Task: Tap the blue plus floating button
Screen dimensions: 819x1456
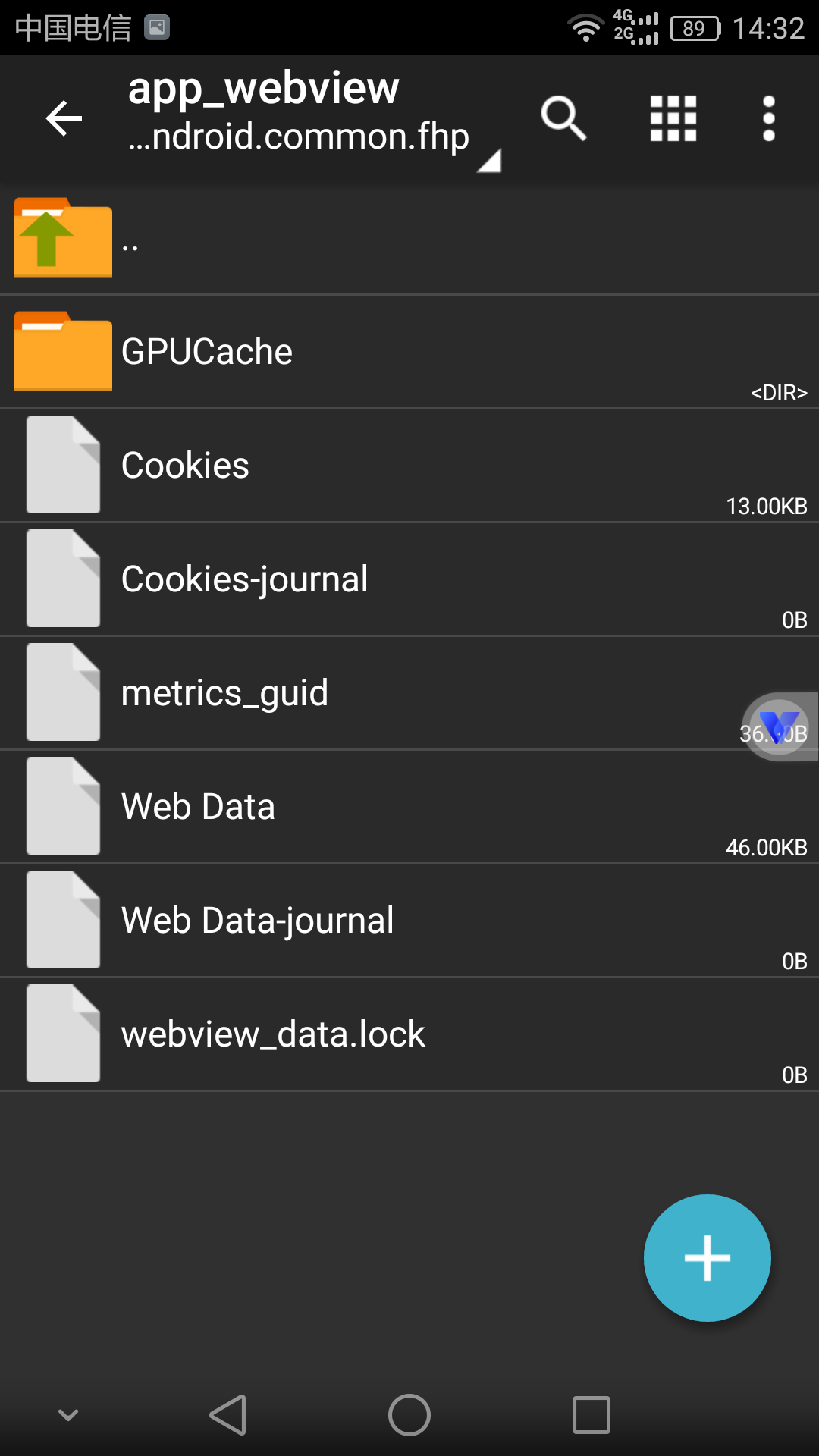Action: [708, 1258]
